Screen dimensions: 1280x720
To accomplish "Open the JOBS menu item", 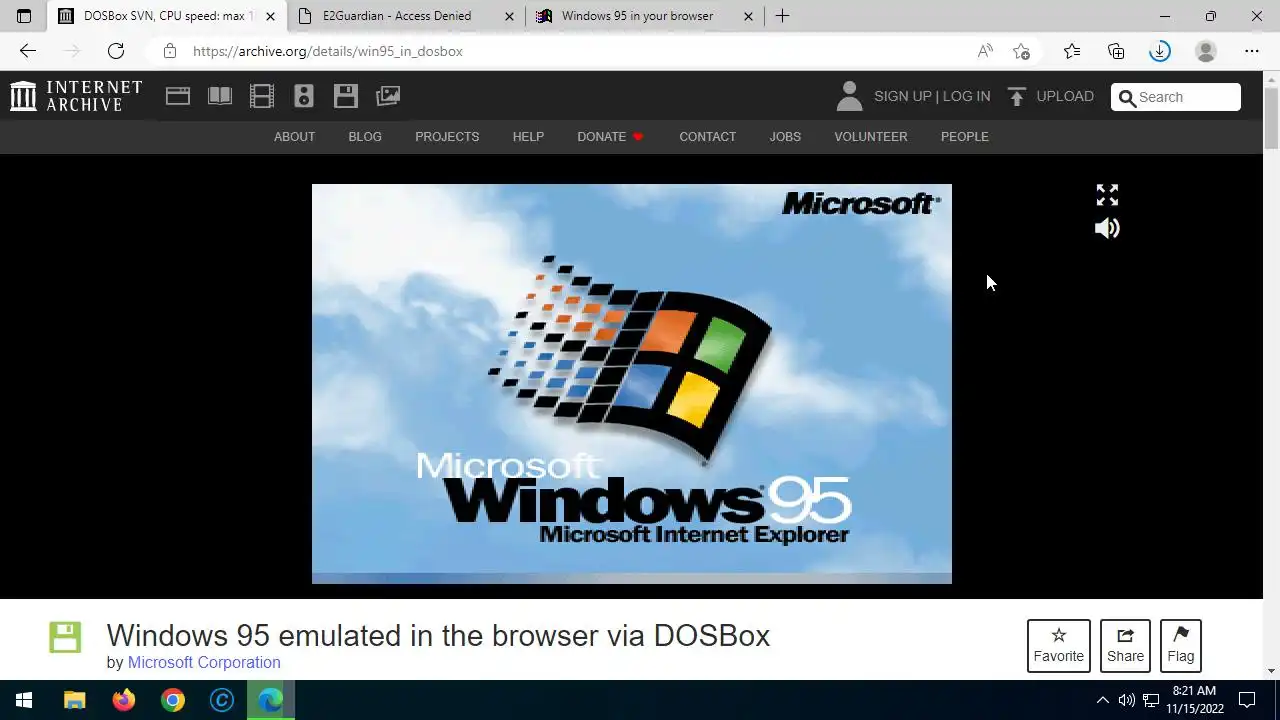I will pyautogui.click(x=785, y=136).
